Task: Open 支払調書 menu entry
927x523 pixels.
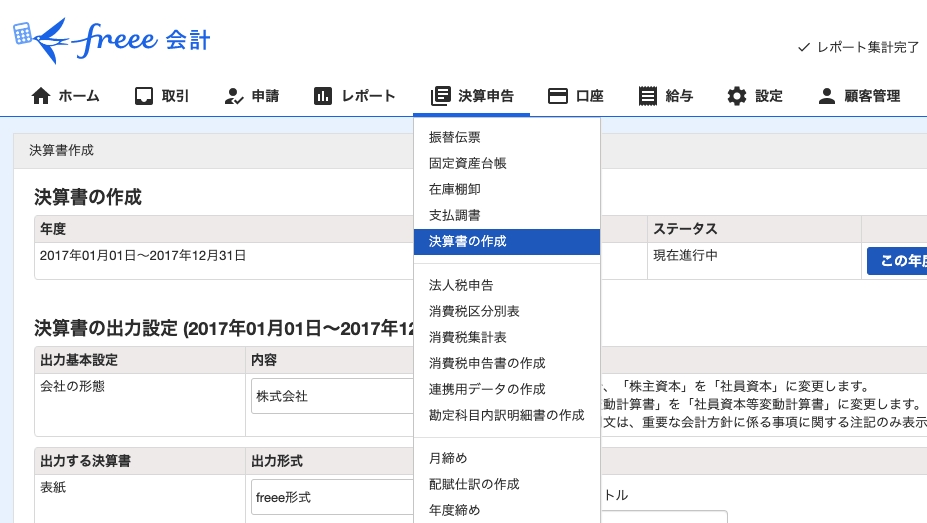Action: 507,215
